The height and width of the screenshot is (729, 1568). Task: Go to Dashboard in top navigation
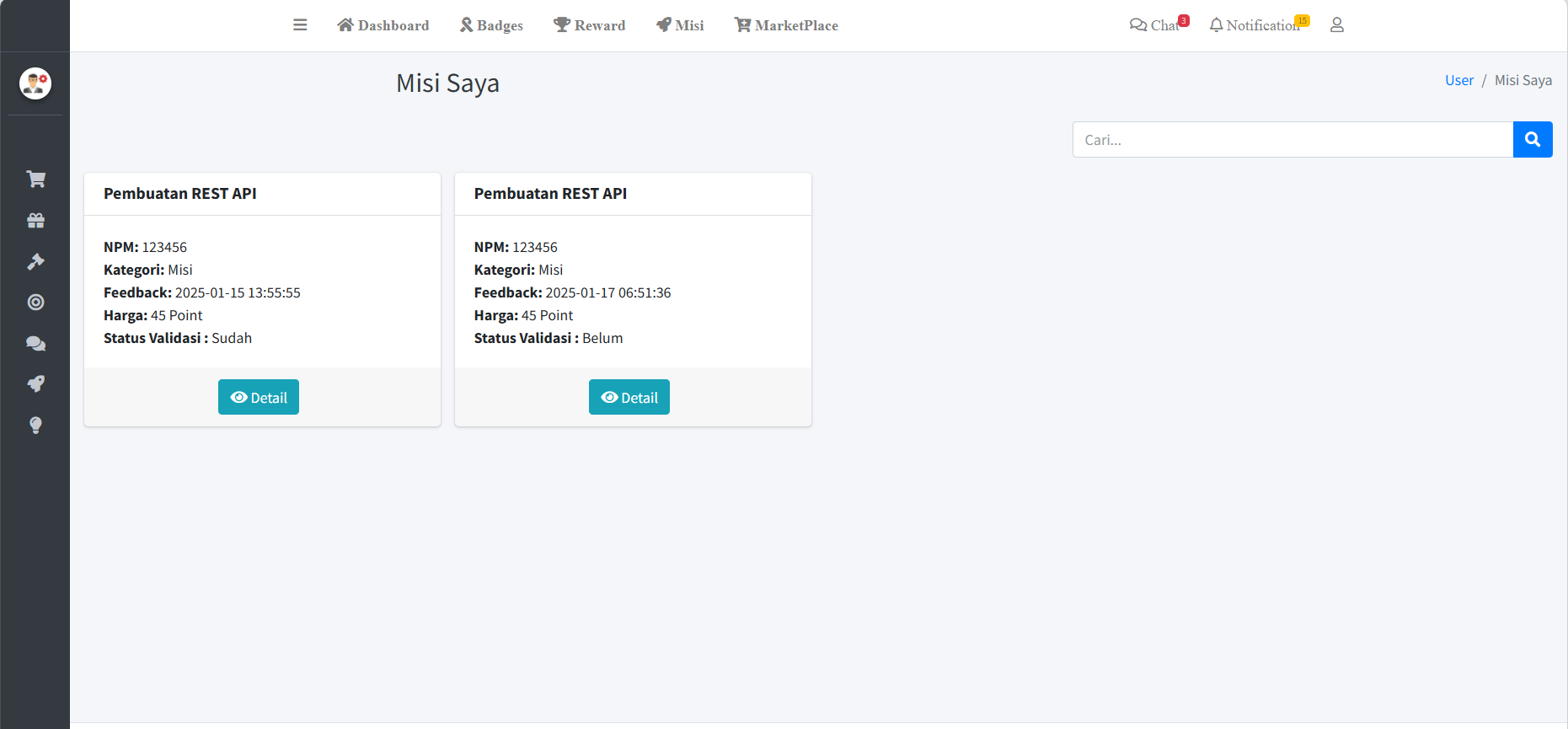383,25
